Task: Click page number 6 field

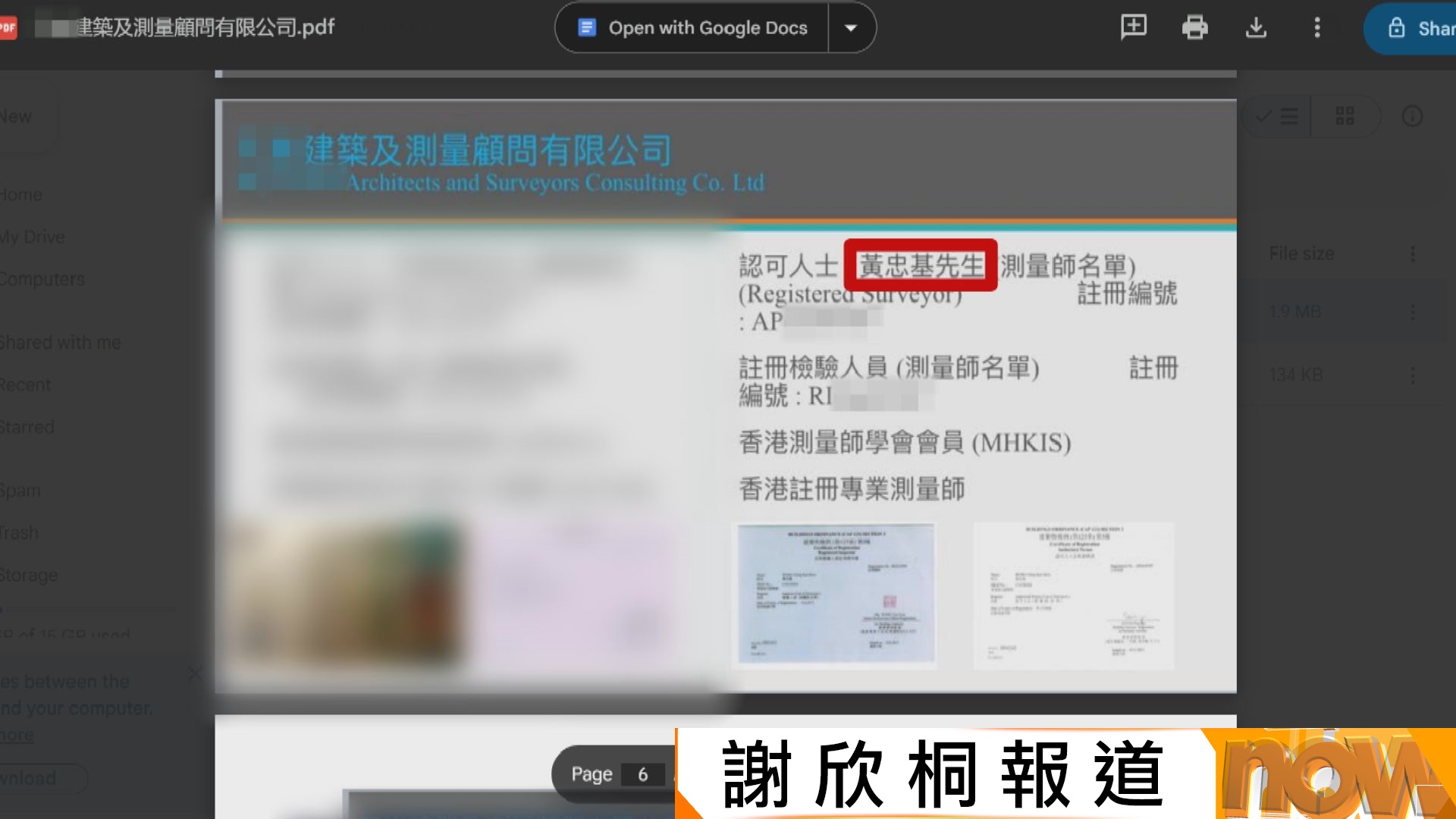Action: pyautogui.click(x=642, y=774)
